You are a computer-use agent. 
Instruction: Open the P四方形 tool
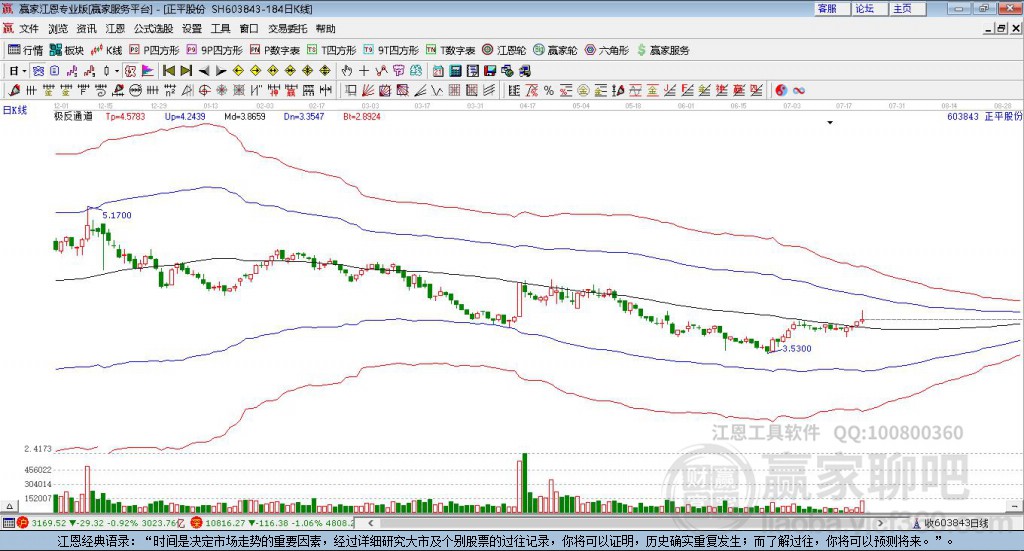pos(154,50)
